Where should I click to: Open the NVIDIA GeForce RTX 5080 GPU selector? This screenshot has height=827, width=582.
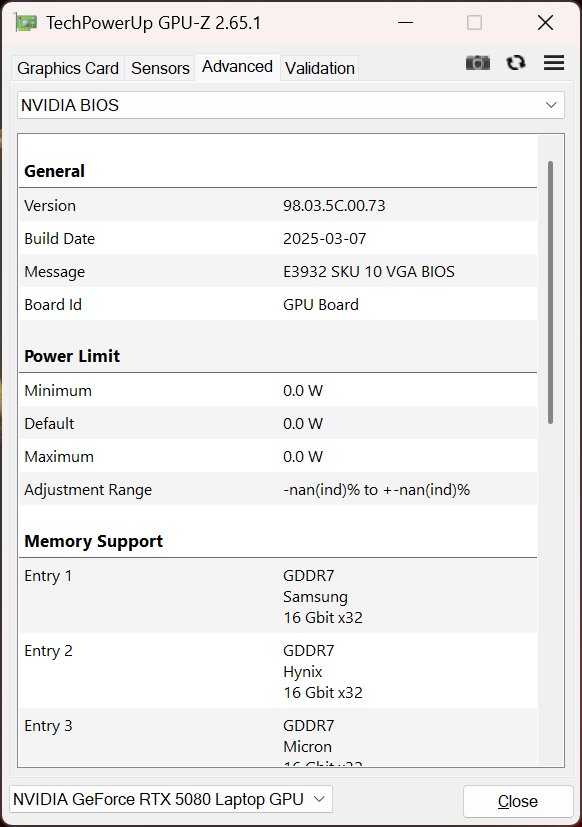(170, 799)
